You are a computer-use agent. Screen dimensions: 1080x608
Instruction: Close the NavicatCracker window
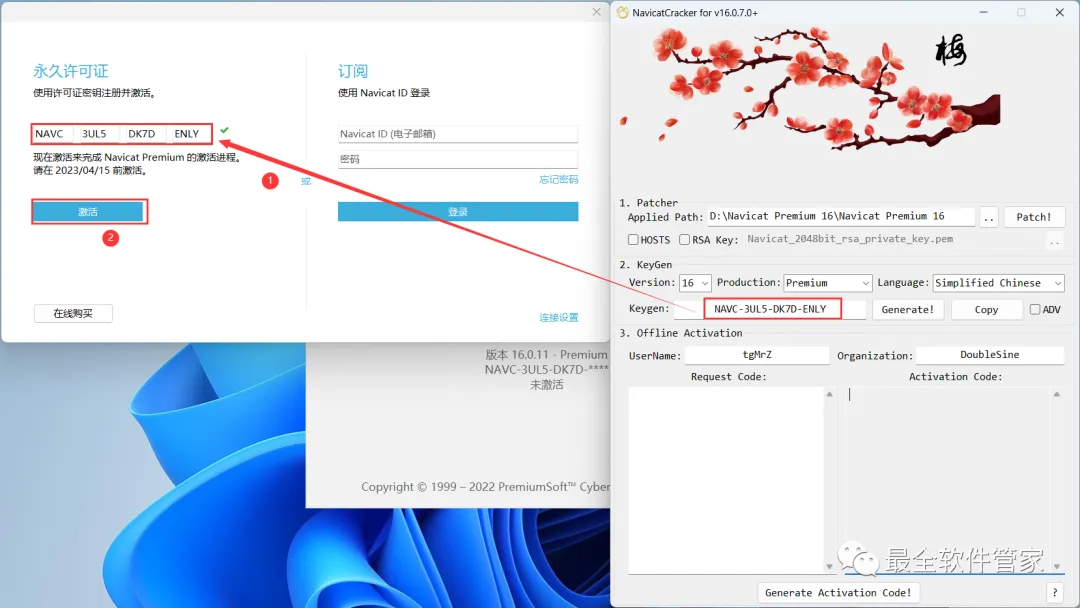[x=1059, y=12]
